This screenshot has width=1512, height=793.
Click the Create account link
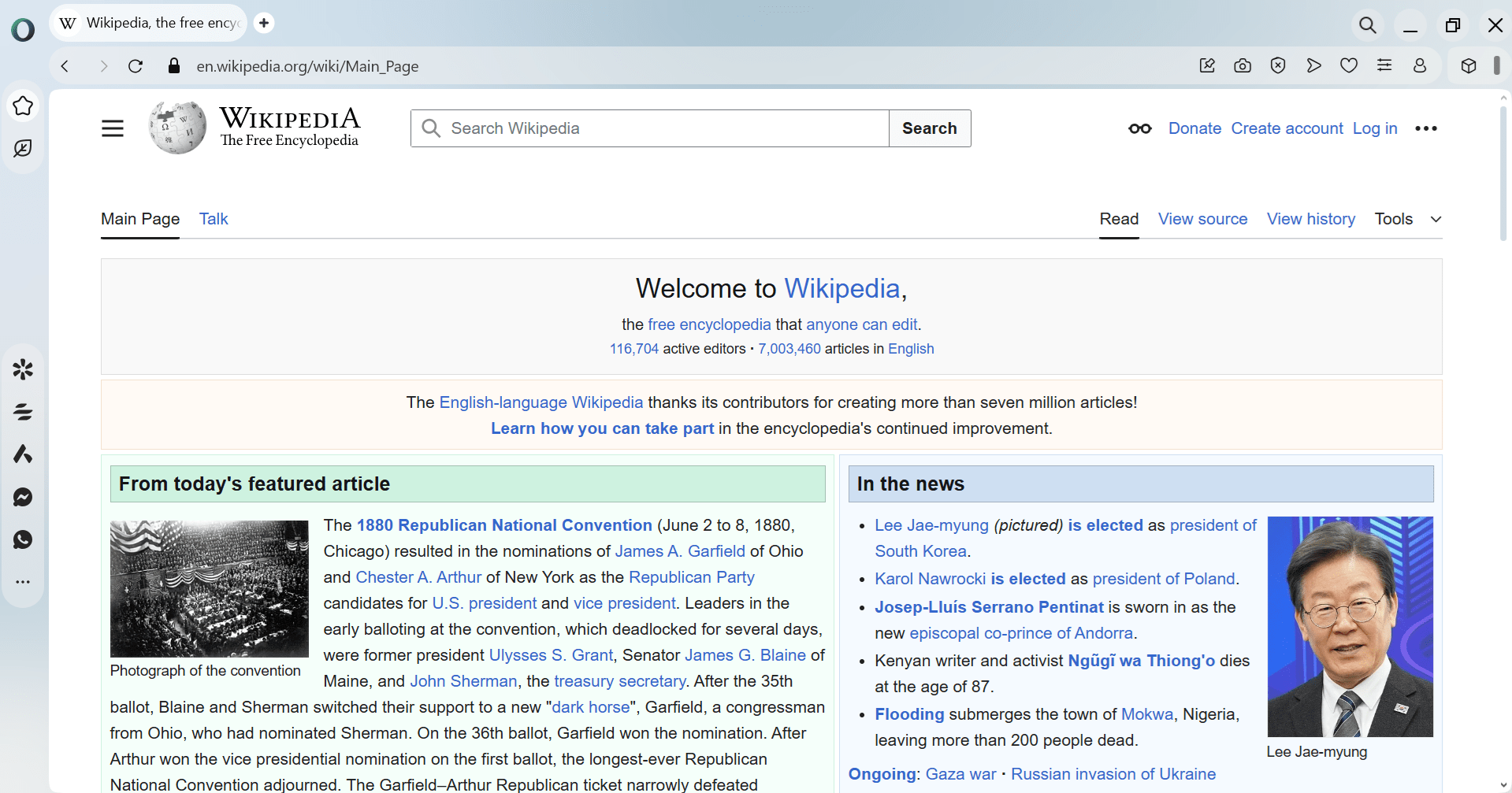click(x=1287, y=128)
